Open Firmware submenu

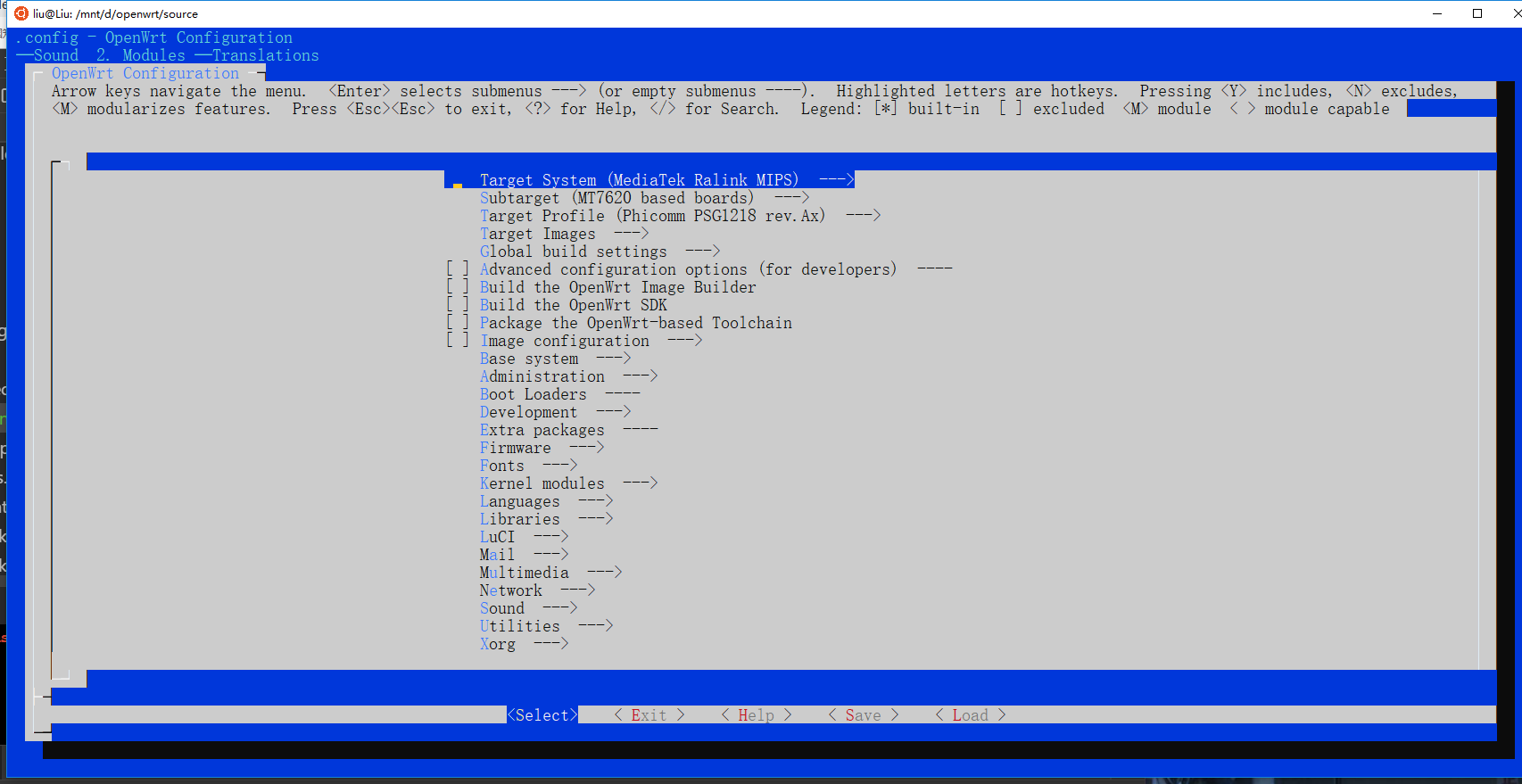click(x=542, y=448)
